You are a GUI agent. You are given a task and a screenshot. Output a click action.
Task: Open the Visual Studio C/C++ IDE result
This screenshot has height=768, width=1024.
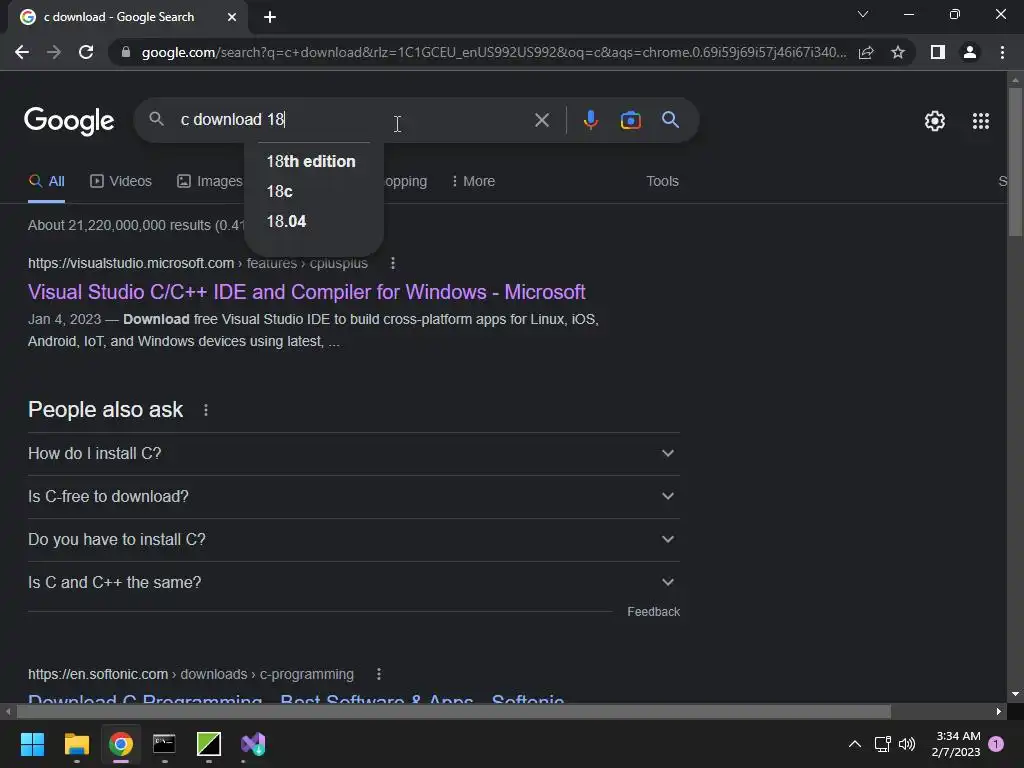(306, 292)
